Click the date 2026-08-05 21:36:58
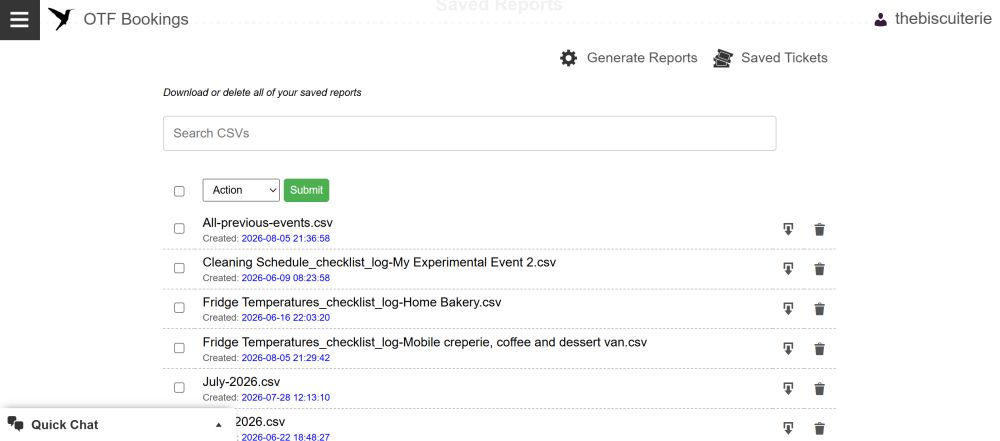Viewport: 1000px width, 441px height. point(286,239)
